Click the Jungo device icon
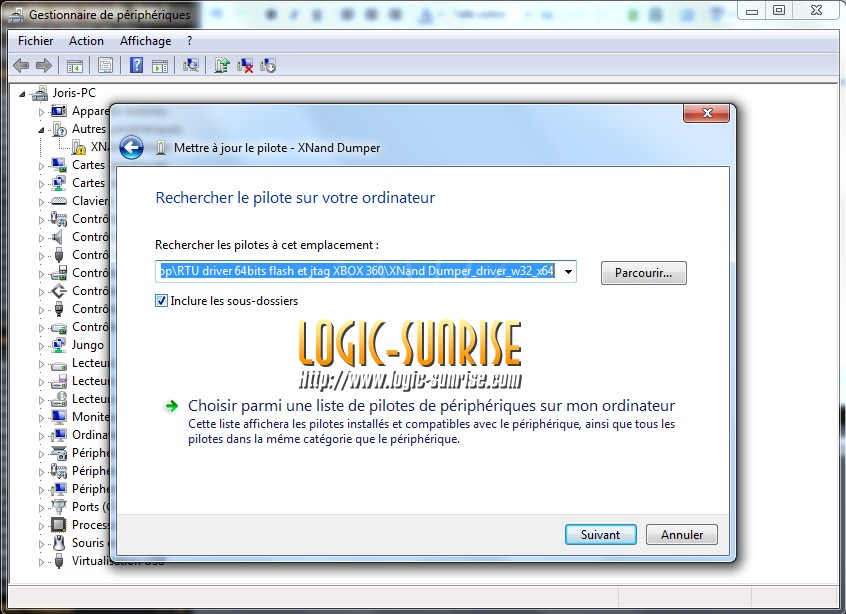Viewport: 846px width, 614px height. (58, 345)
